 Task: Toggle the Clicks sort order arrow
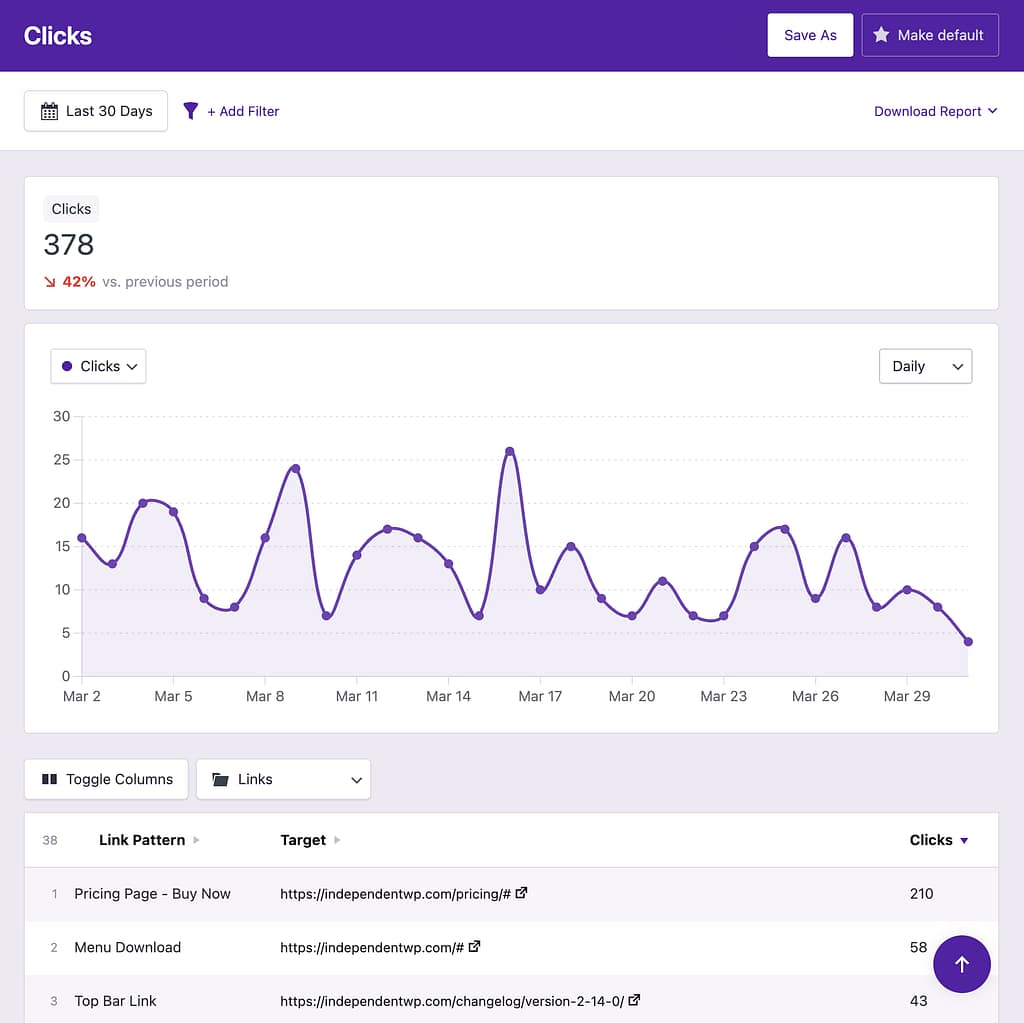(x=963, y=840)
